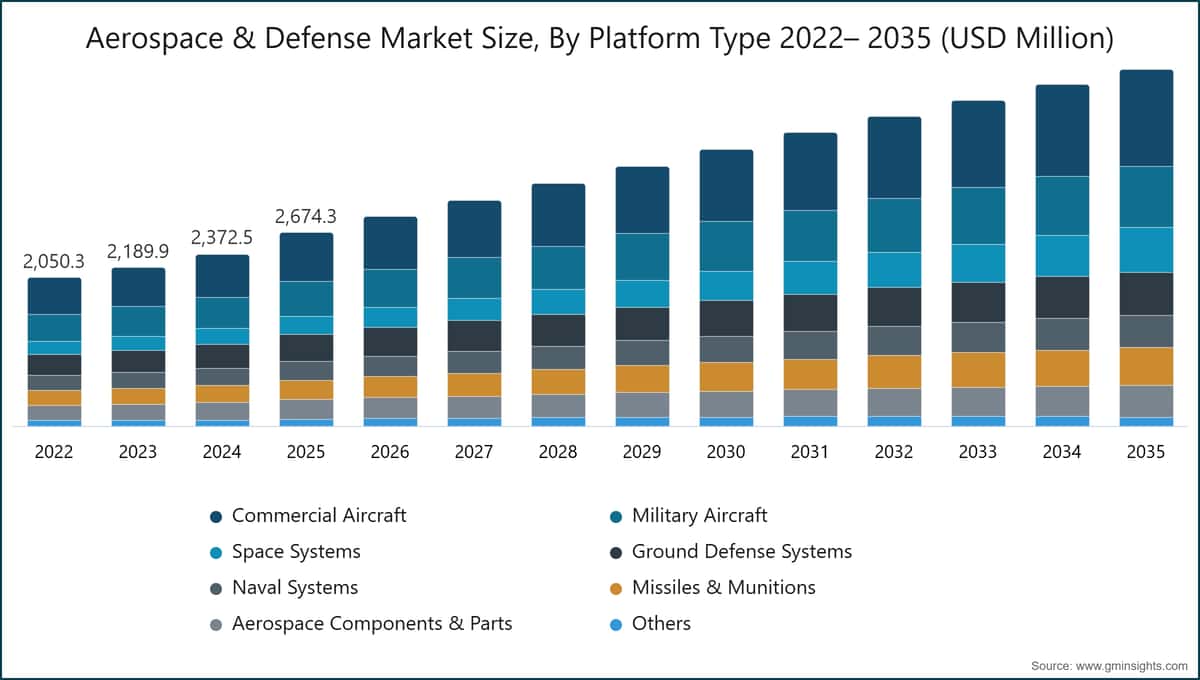Select the 'Aerospace Components & Parts' legend label
Screen dimensions: 1200x680
point(372,624)
